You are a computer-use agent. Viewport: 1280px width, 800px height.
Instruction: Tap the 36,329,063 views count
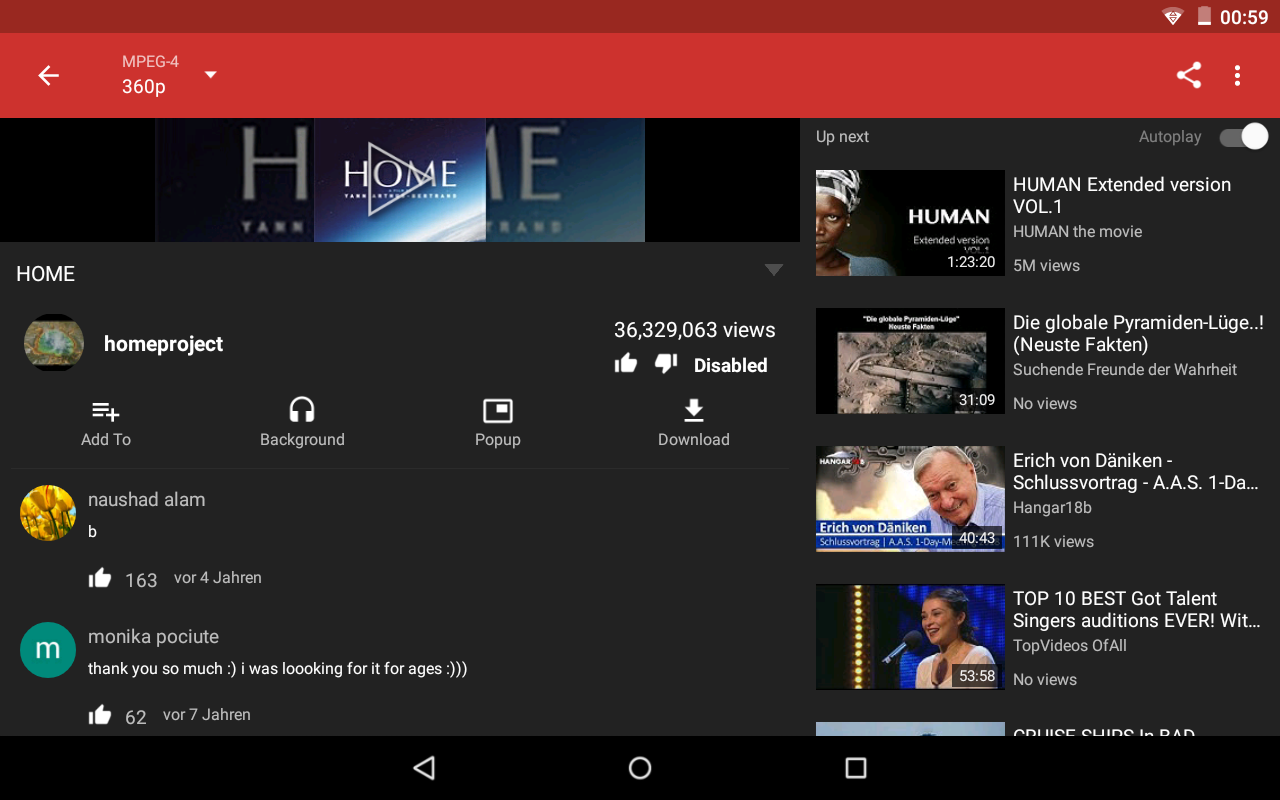pyautogui.click(x=694, y=330)
